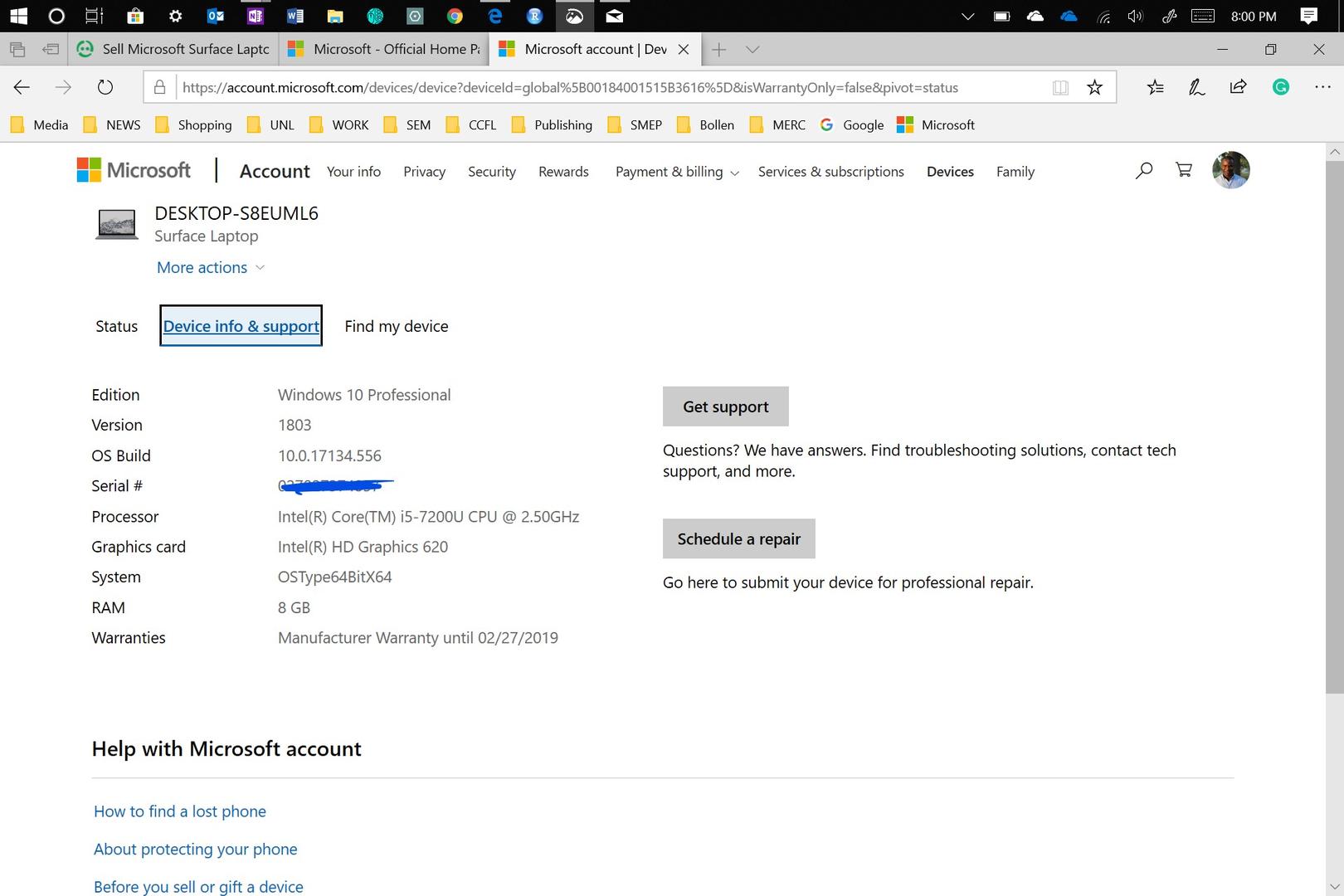
Task: Launch Outlook from the taskbar
Action: 215,16
